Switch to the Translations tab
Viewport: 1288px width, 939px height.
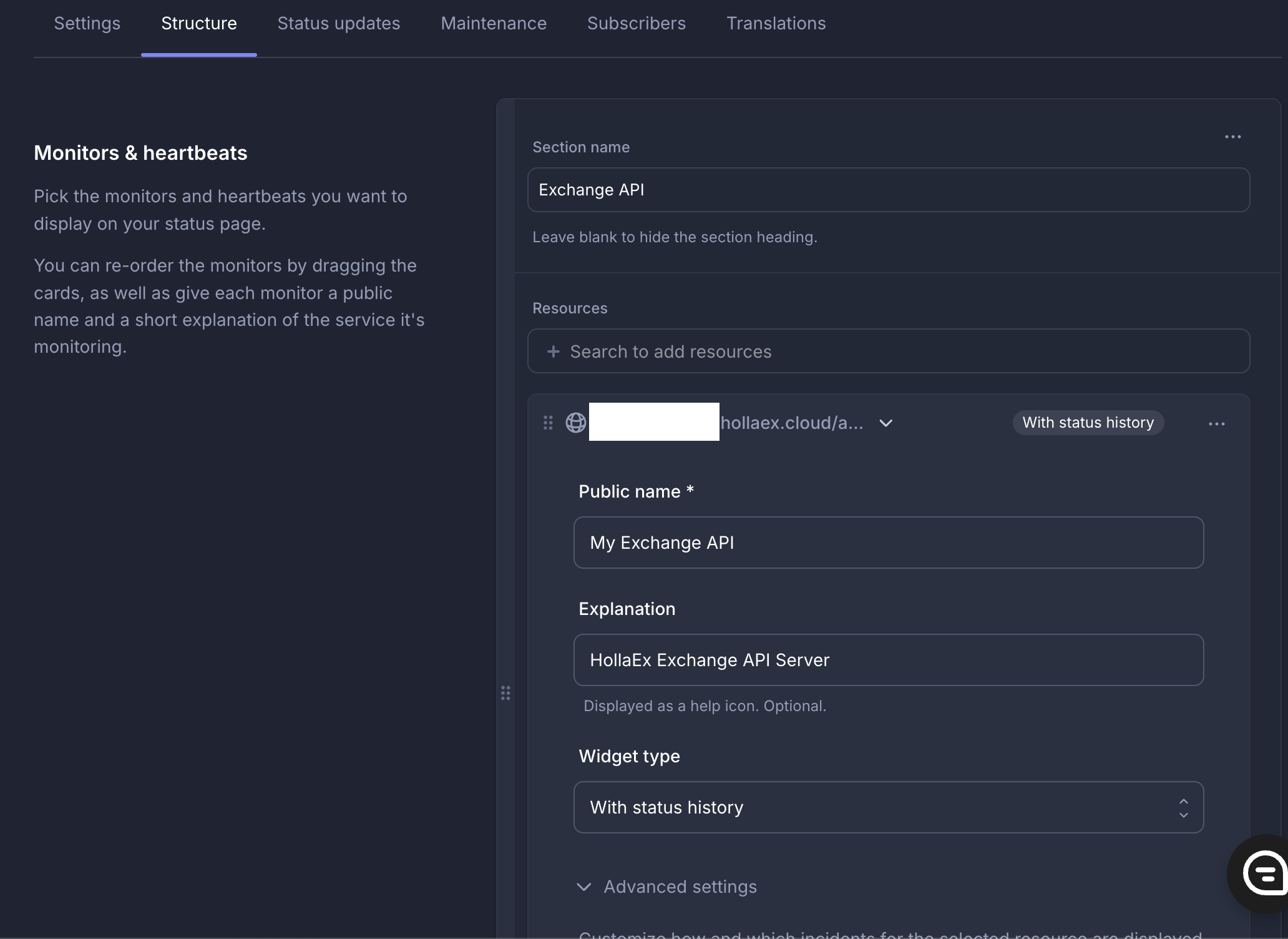776,24
